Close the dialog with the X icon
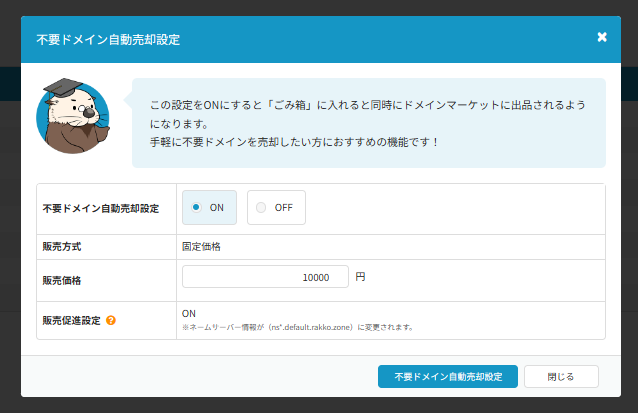 pyautogui.click(x=601, y=37)
